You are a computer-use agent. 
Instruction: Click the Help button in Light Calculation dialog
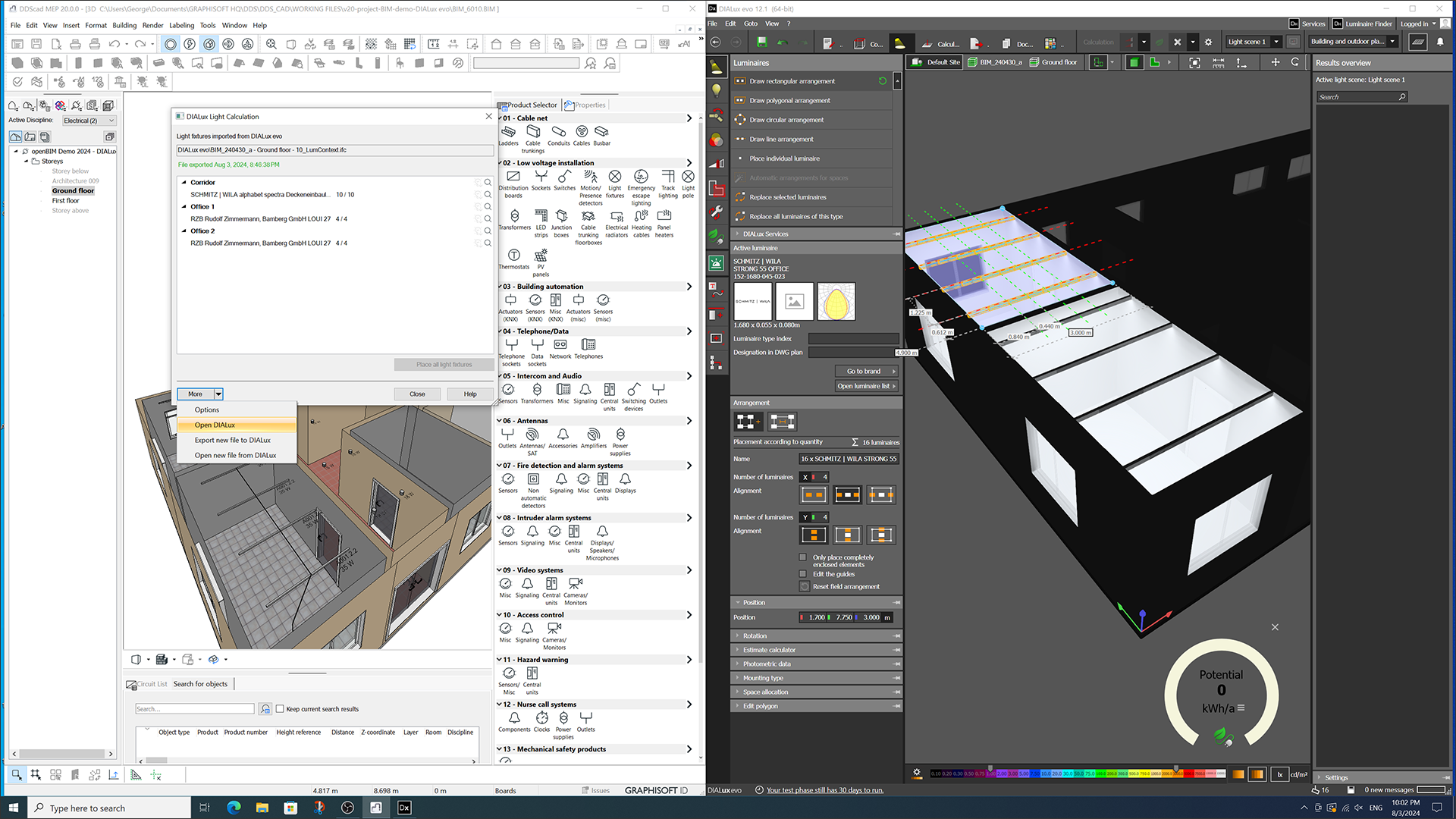470,394
